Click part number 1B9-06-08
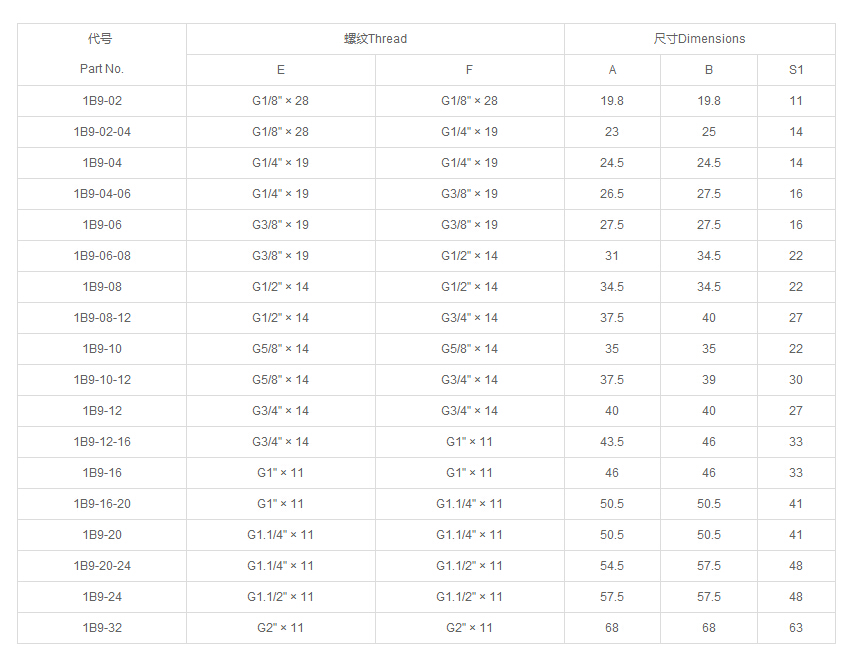The width and height of the screenshot is (856, 663). 102,256
